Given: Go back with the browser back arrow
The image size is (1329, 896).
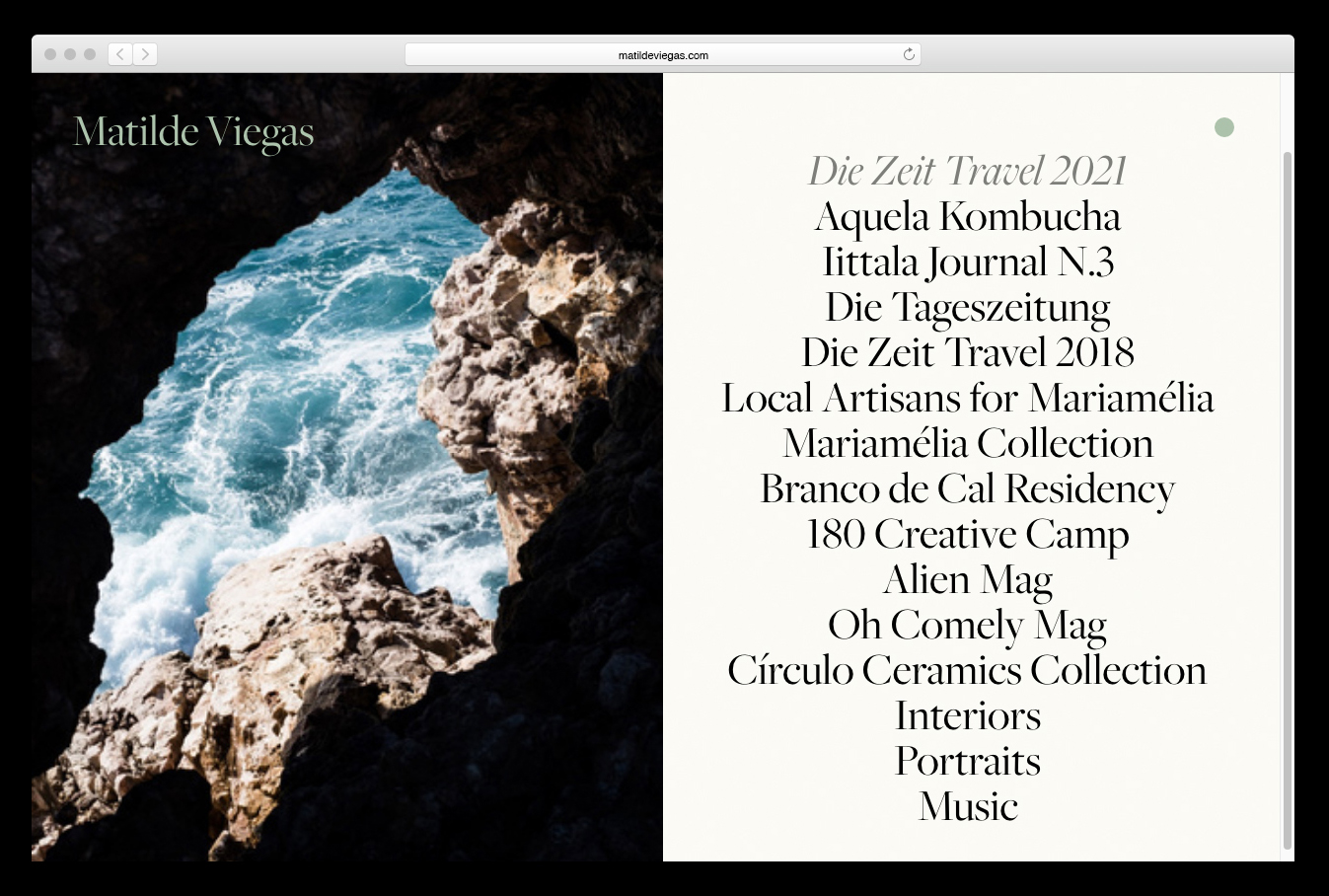Looking at the screenshot, I should [120, 54].
